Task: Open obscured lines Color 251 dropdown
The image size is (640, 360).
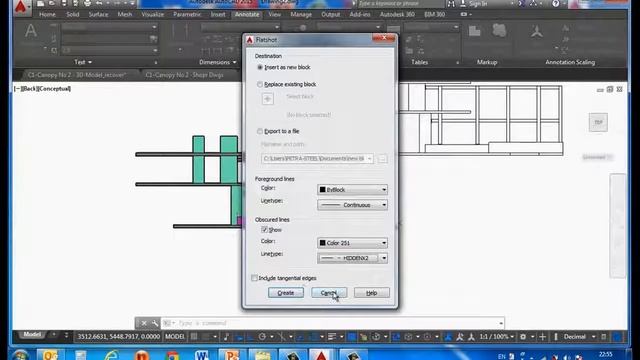Action: coord(352,243)
